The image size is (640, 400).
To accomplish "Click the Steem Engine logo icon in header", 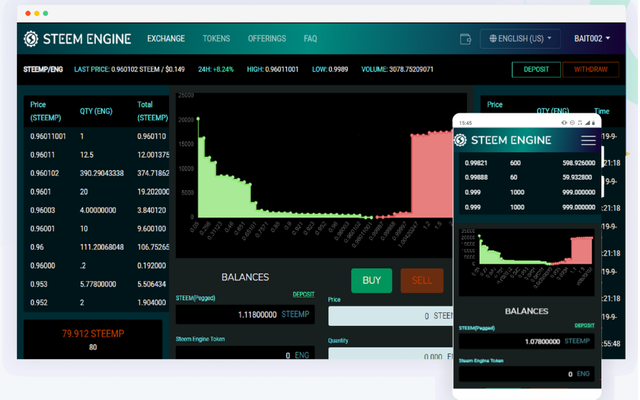I will click(31, 39).
